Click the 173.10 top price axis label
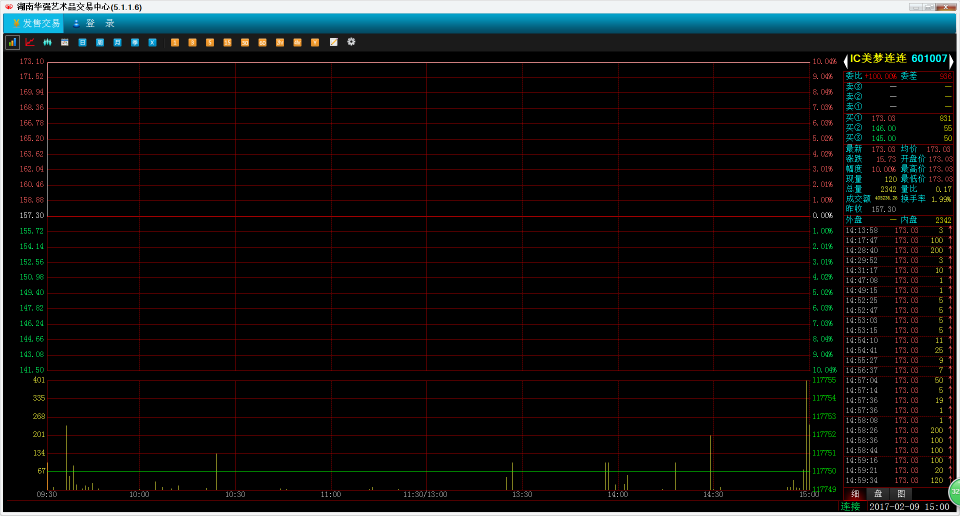The image size is (960, 516). [32, 61]
